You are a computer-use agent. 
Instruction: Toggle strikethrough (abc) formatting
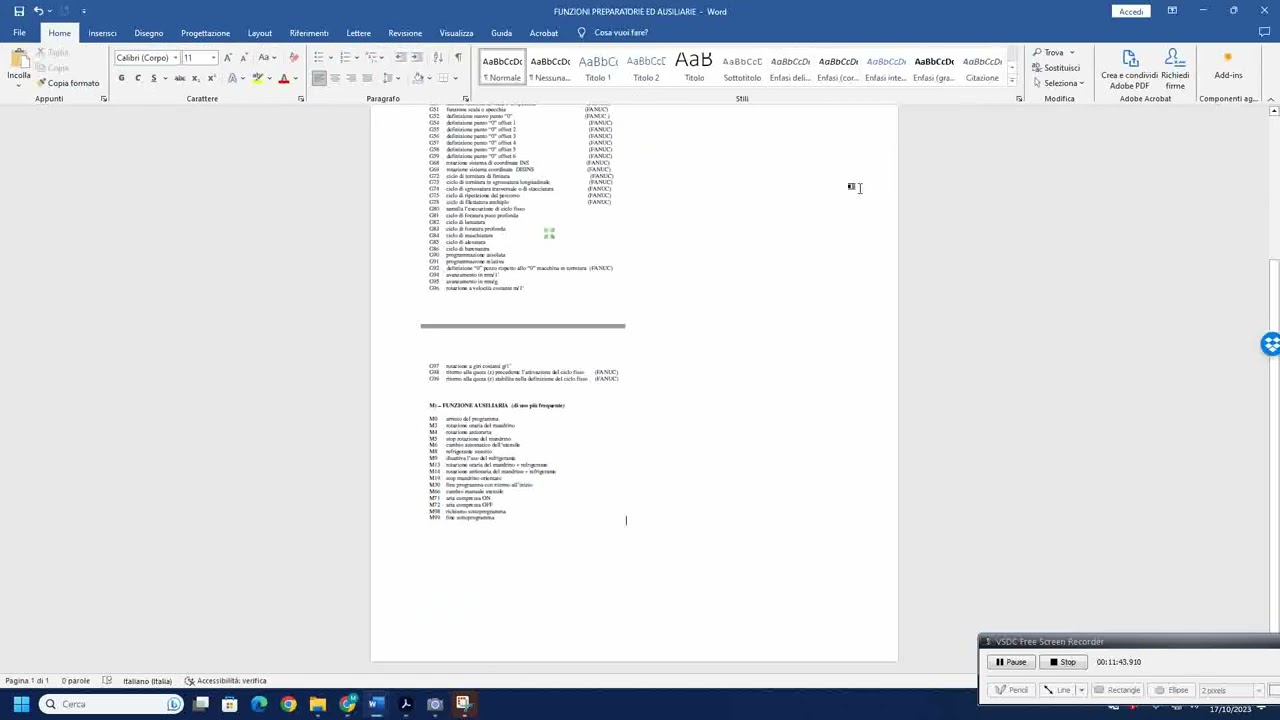[180, 78]
